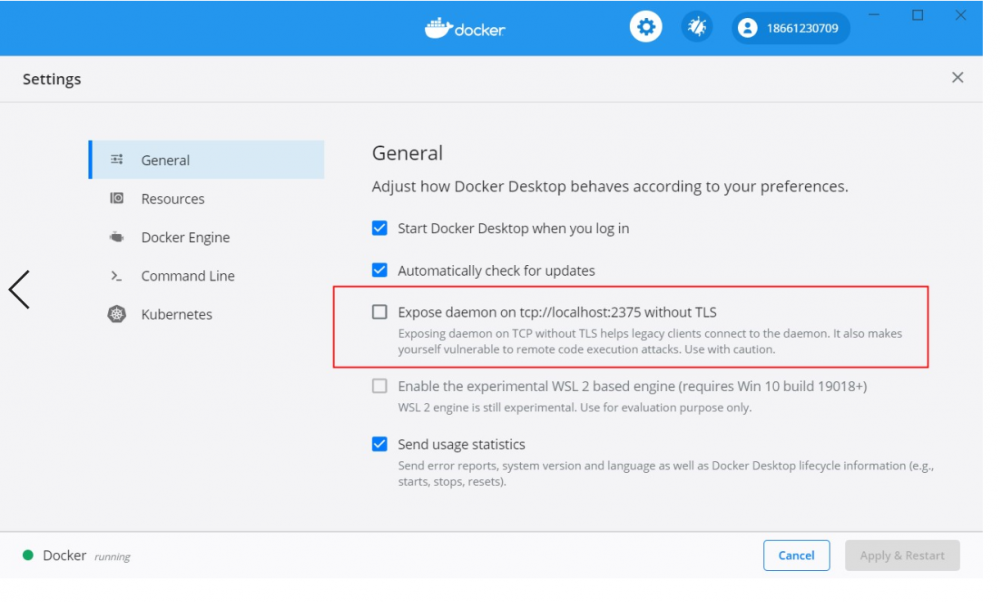Click the Resources icon in sidebar
The height and width of the screenshot is (602, 1000).
click(x=117, y=198)
